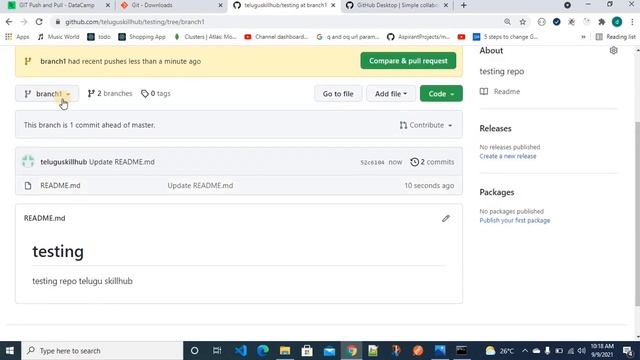Open repository About settings gear
This screenshot has width=640, height=360.
[x=613, y=51]
